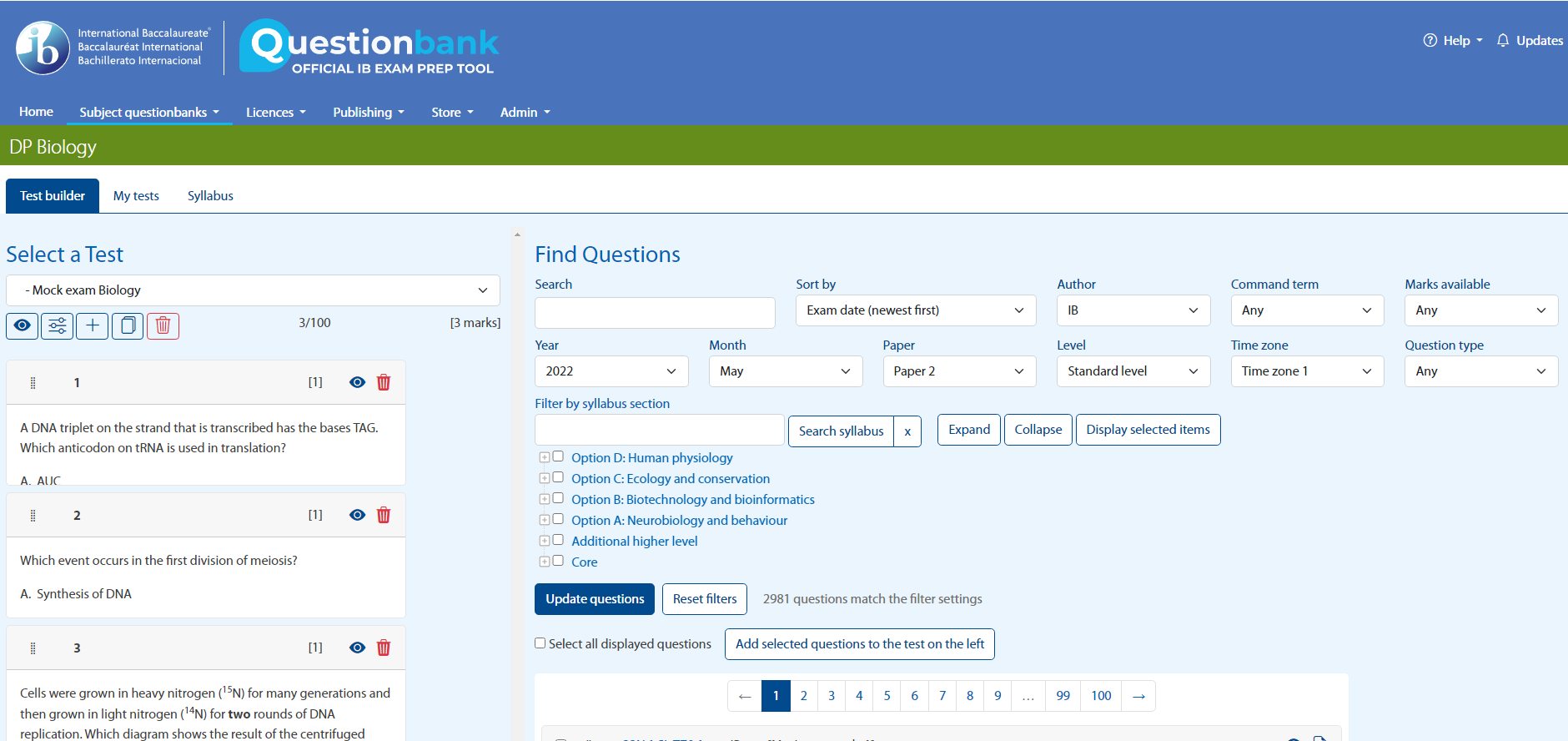
Task: Open test settings sliders icon
Action: 58,325
